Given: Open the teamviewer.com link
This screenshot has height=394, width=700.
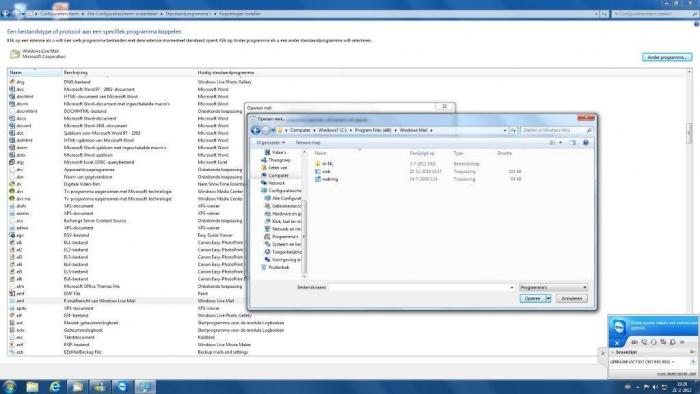Looking at the screenshot, I should tap(676, 374).
